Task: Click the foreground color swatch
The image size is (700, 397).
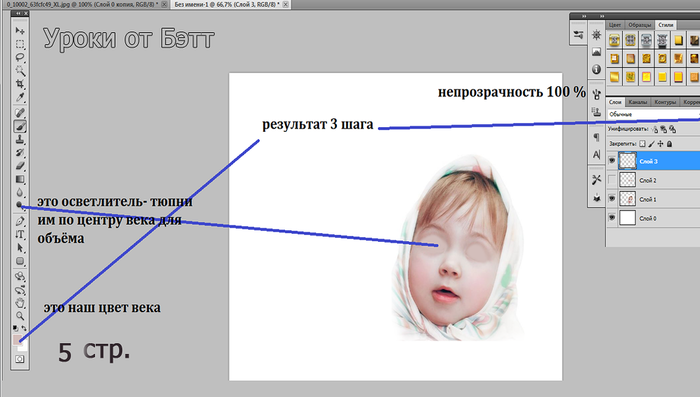Action: click(x=17, y=340)
